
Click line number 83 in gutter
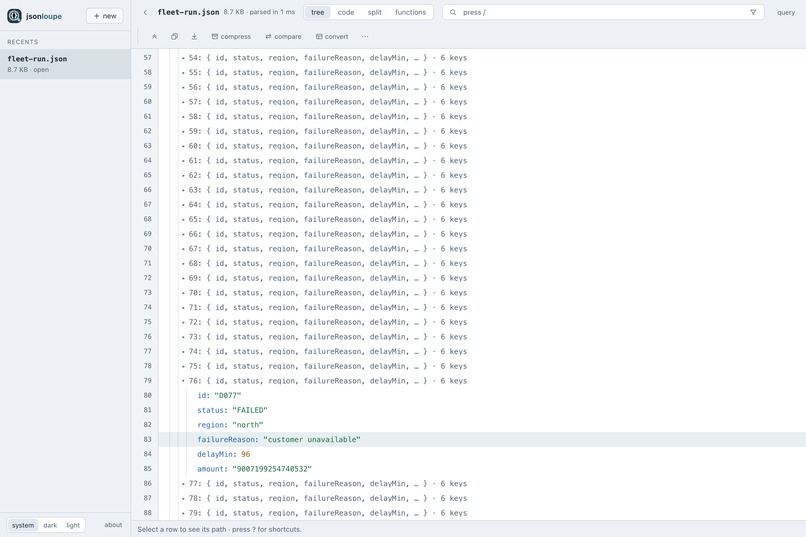pos(148,439)
